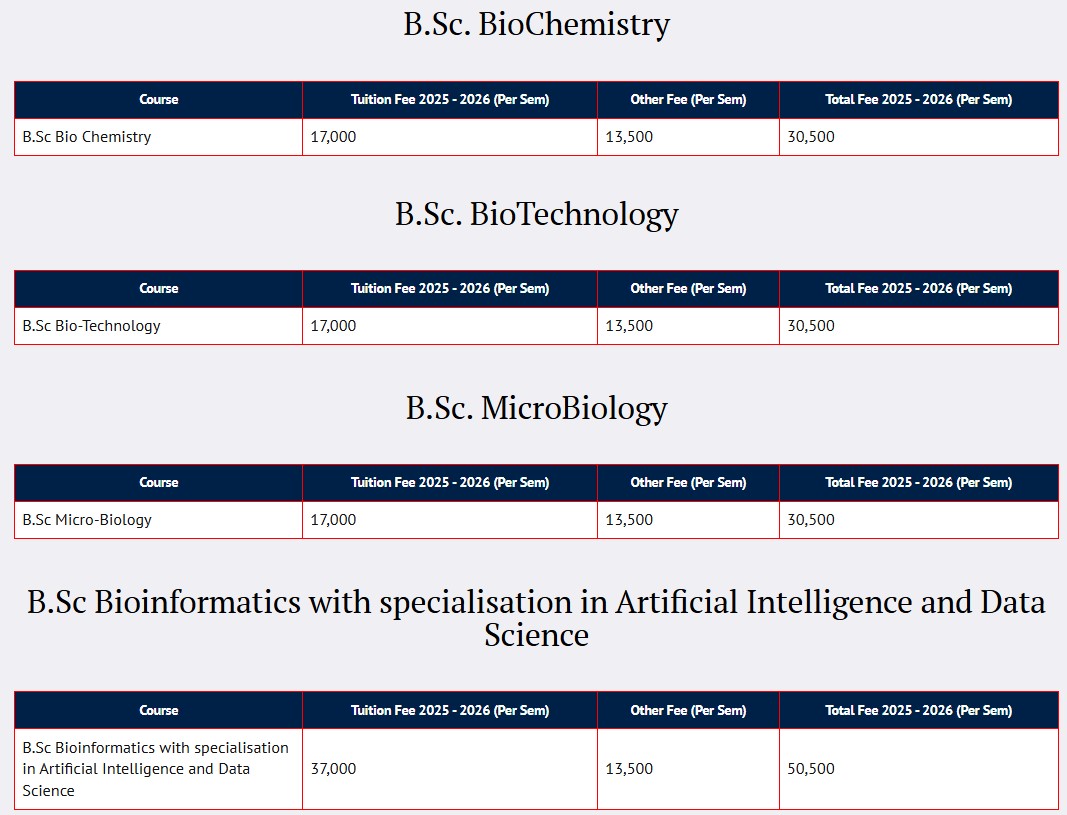Click the B.Sc Bioinformatics section heading
Screen dimensions: 1067x815
click(536, 618)
